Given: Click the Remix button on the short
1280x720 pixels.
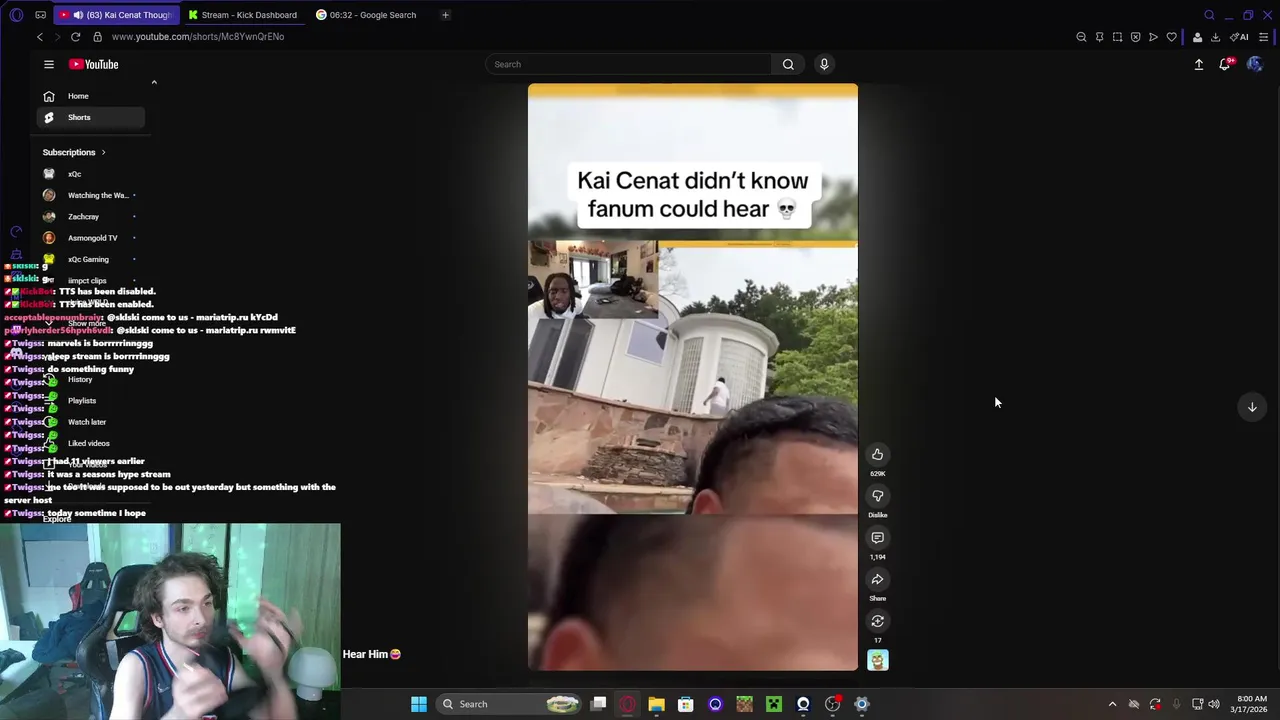Looking at the screenshot, I should (877, 621).
